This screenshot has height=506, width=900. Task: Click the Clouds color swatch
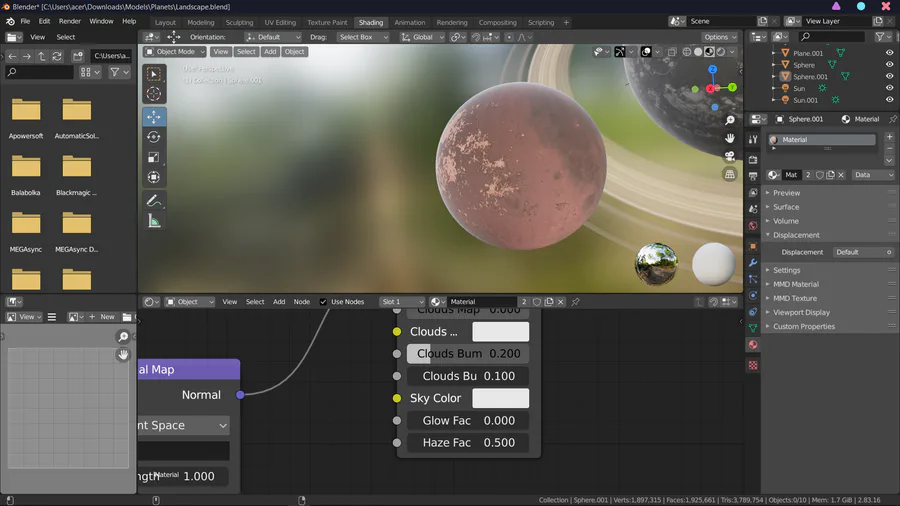click(501, 332)
